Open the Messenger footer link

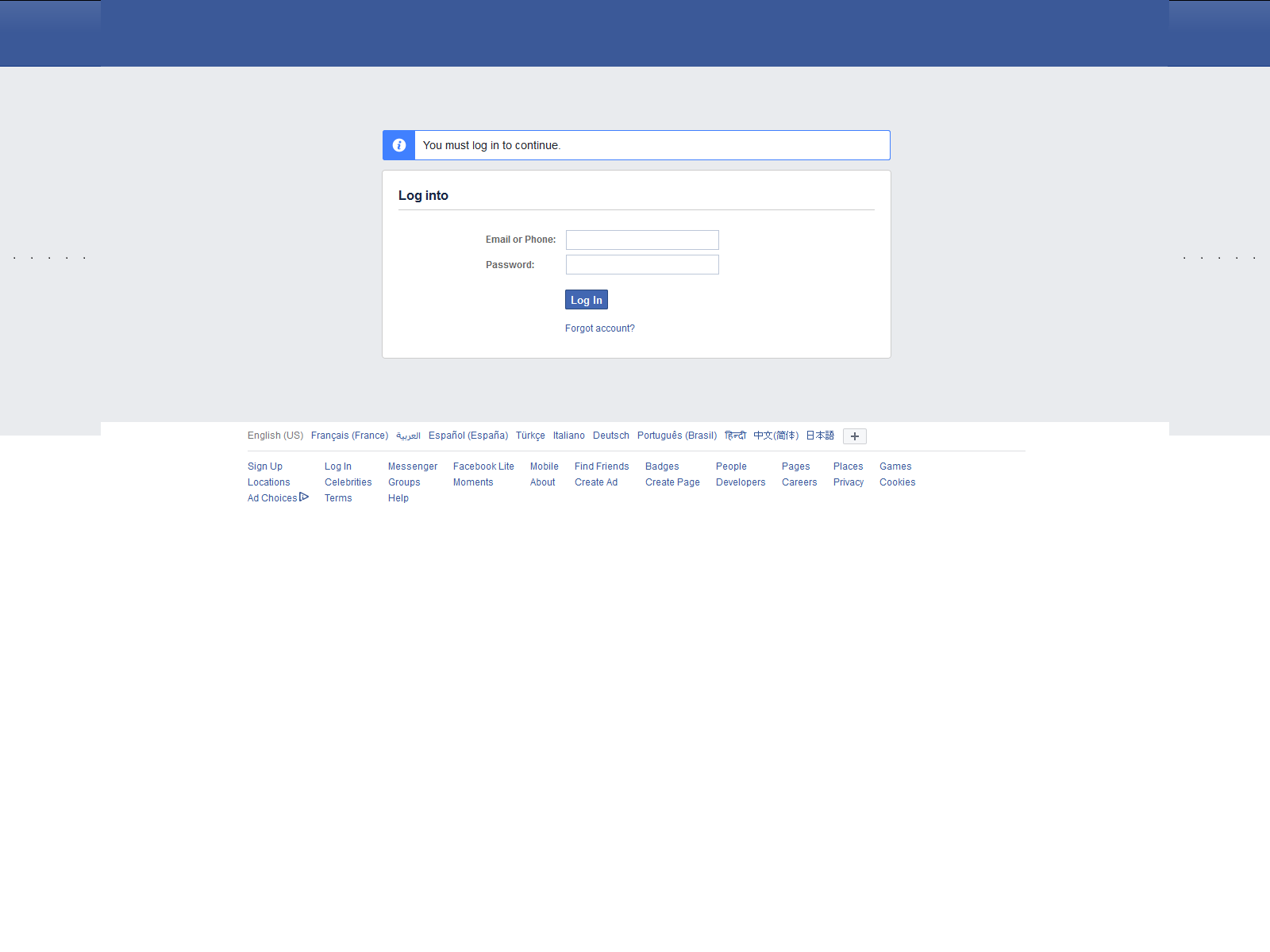click(x=413, y=466)
